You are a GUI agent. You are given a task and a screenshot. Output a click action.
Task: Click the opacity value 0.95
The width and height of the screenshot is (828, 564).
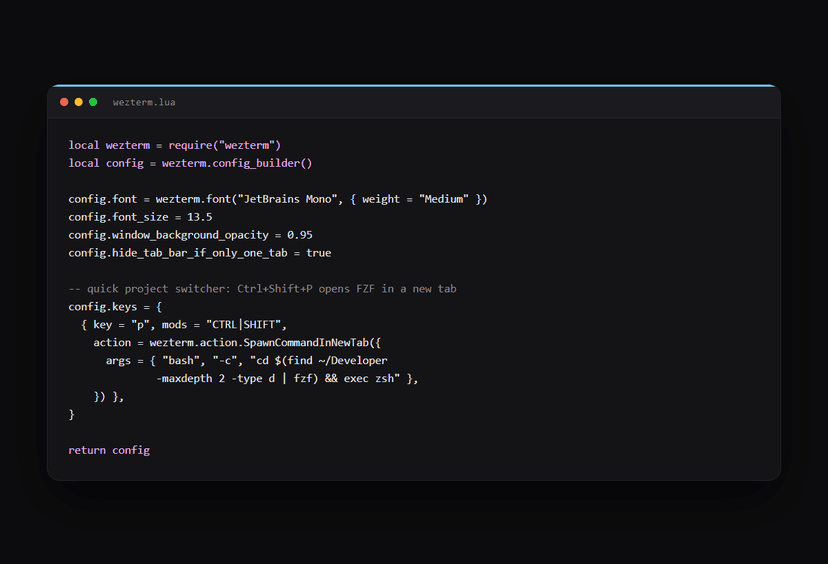tap(300, 235)
